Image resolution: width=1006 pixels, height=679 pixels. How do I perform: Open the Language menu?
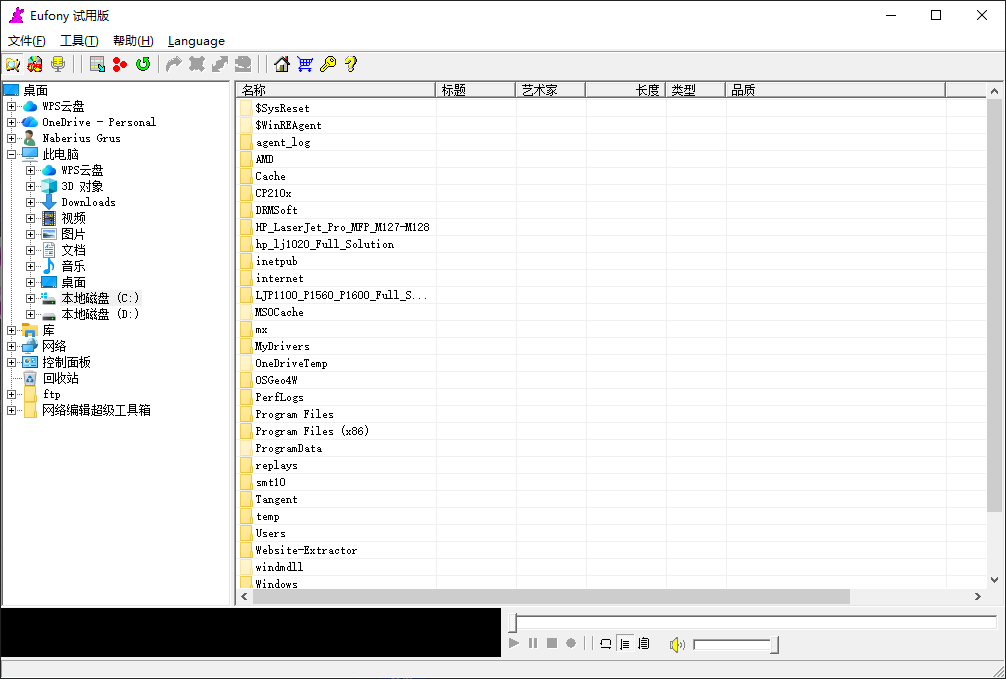pyautogui.click(x=196, y=41)
